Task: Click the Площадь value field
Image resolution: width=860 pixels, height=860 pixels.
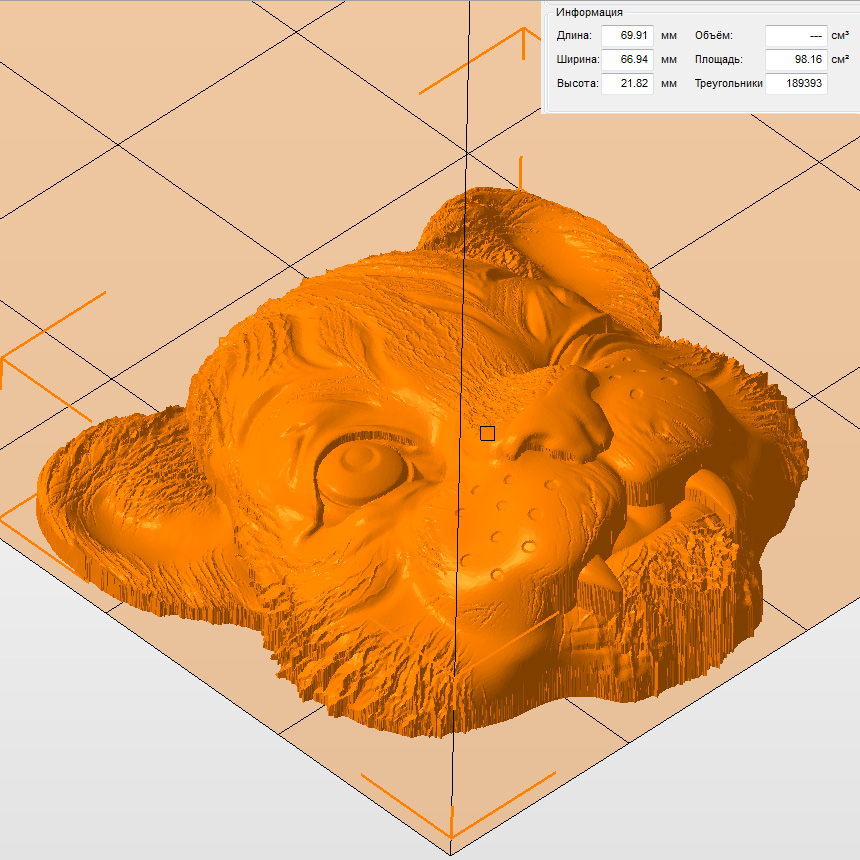Action: pos(796,60)
